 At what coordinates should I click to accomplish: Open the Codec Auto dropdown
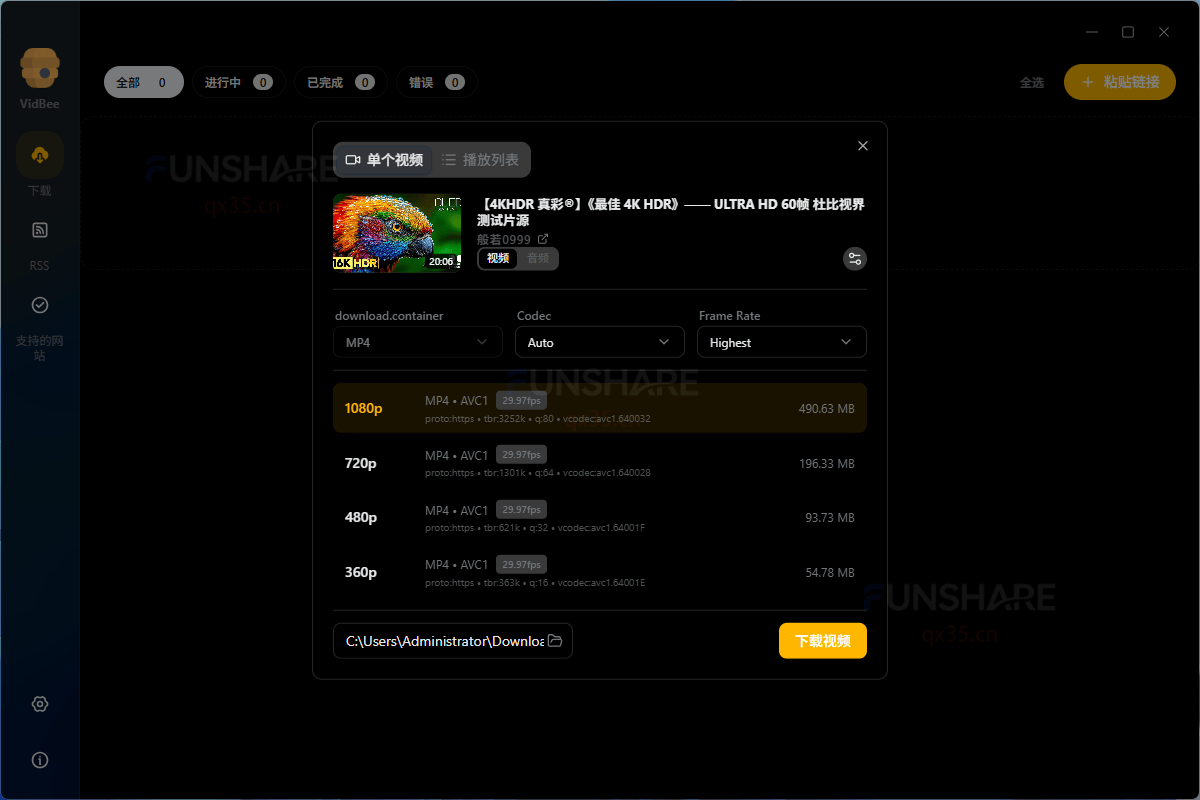(599, 342)
